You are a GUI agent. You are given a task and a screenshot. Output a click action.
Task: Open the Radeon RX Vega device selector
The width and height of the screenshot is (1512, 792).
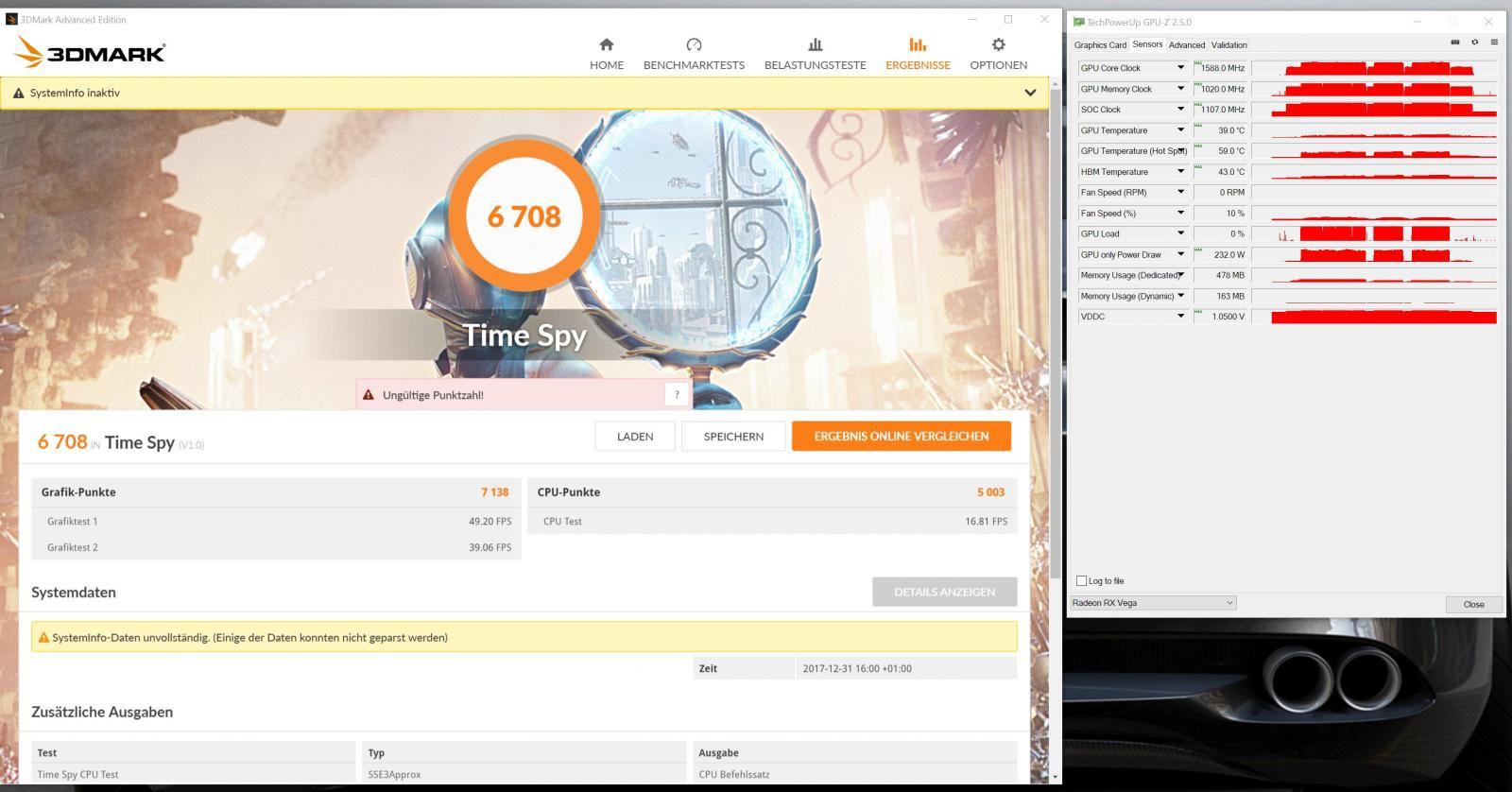point(1152,603)
